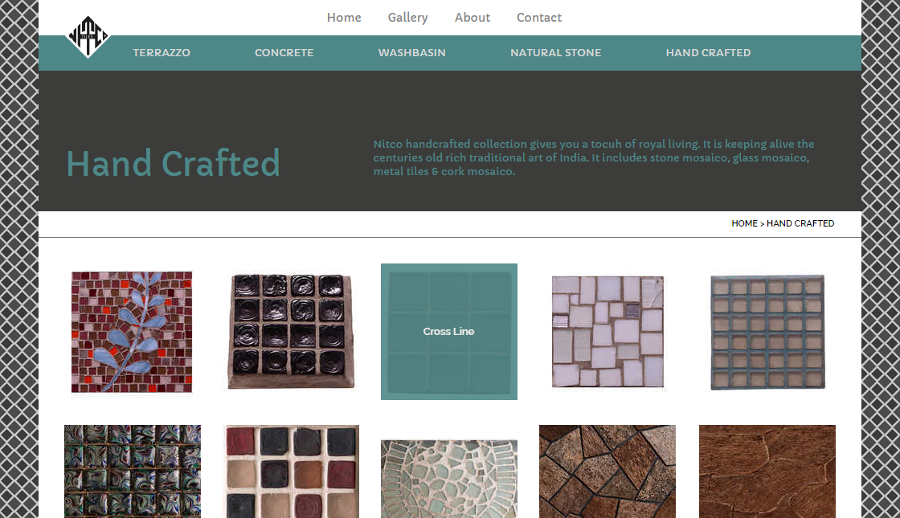Click the HOME breadcrumb link

[x=744, y=223]
